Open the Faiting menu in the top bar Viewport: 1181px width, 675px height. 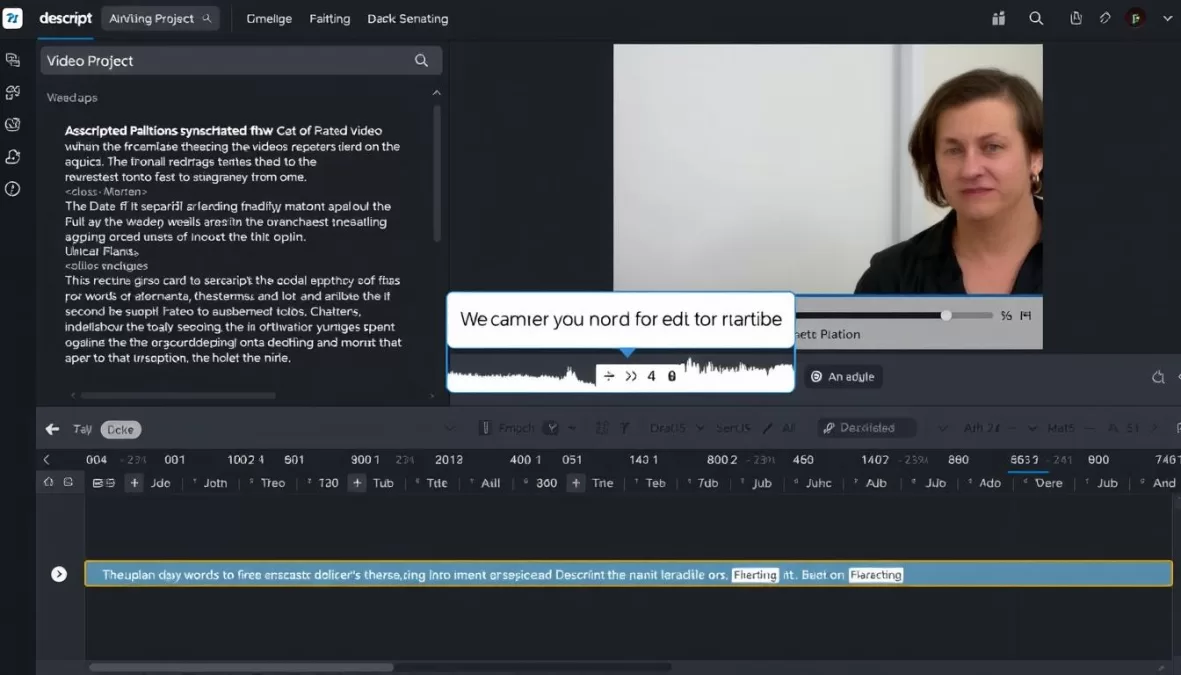(x=329, y=18)
